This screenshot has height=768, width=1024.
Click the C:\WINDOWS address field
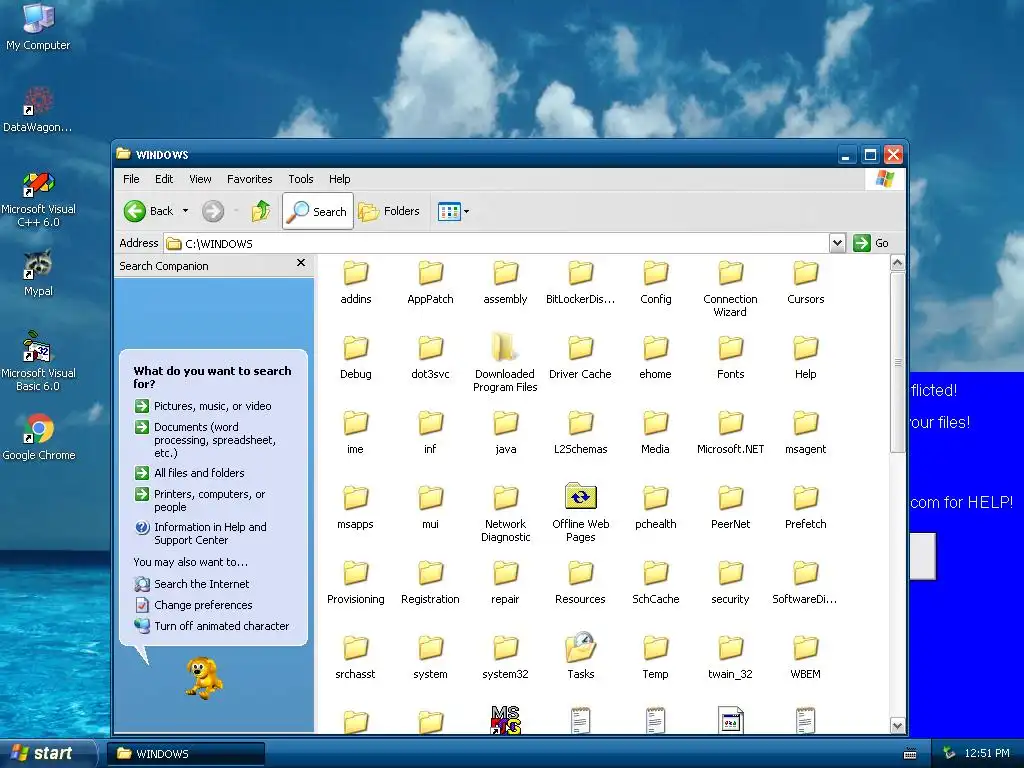pos(497,244)
